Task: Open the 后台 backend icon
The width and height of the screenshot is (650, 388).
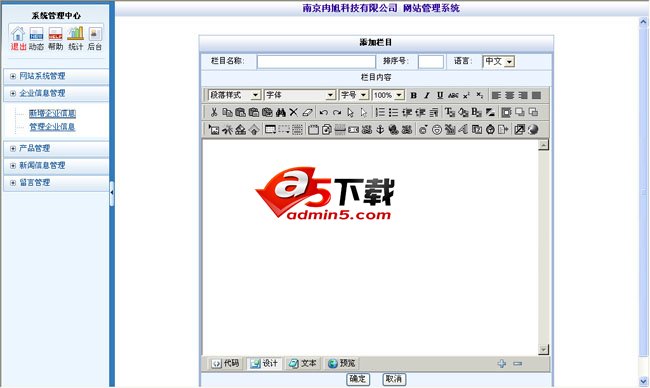Action: pos(95,34)
